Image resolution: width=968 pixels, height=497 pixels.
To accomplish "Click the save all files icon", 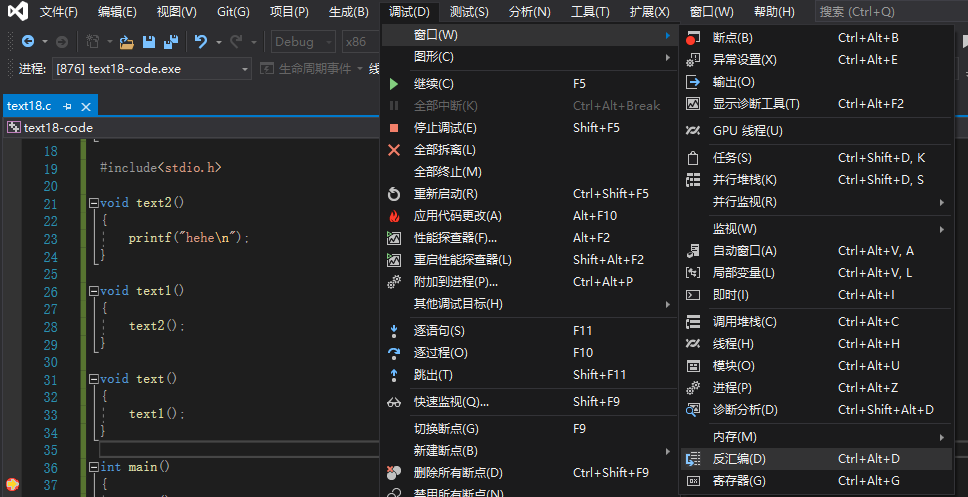I will pos(171,42).
